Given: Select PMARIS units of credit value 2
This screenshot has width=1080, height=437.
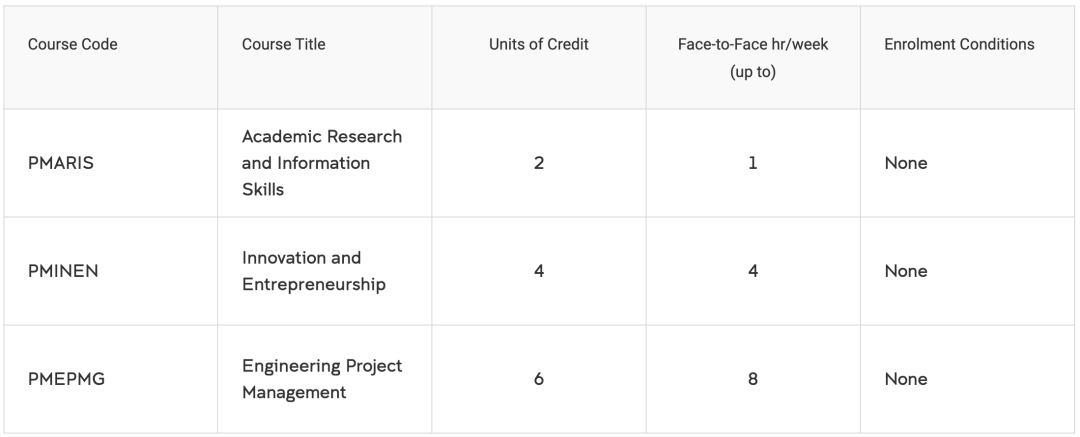Looking at the screenshot, I should coord(539,163).
